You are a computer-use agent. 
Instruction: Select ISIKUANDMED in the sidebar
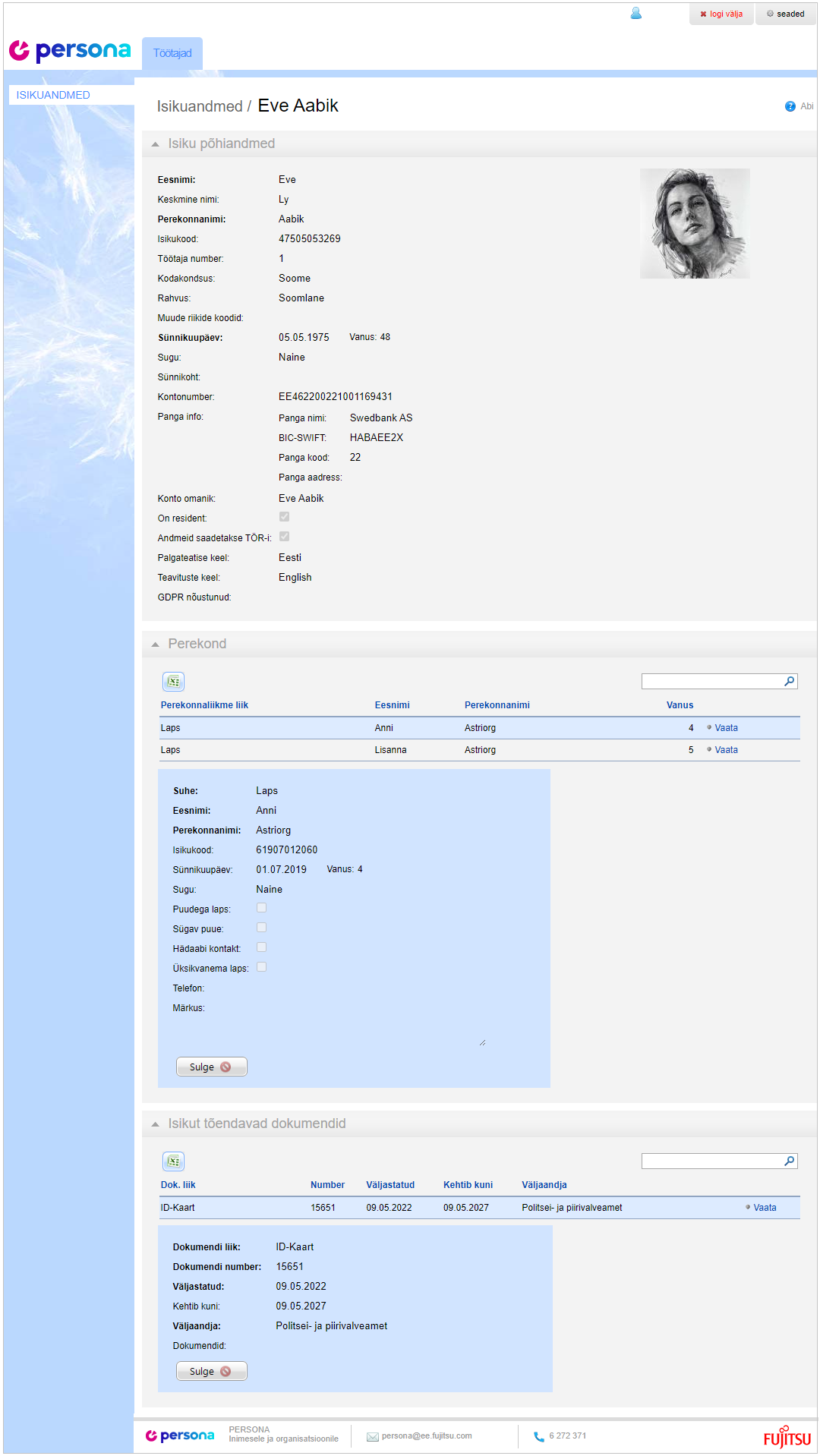(x=53, y=95)
